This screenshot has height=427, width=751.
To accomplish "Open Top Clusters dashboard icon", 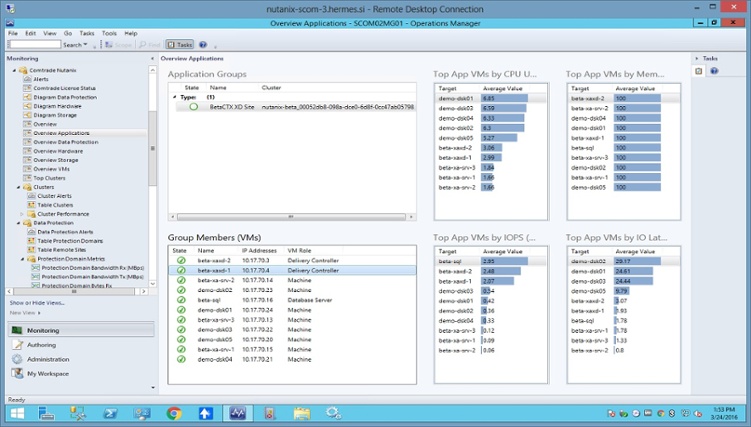I will pyautogui.click(x=28, y=178).
